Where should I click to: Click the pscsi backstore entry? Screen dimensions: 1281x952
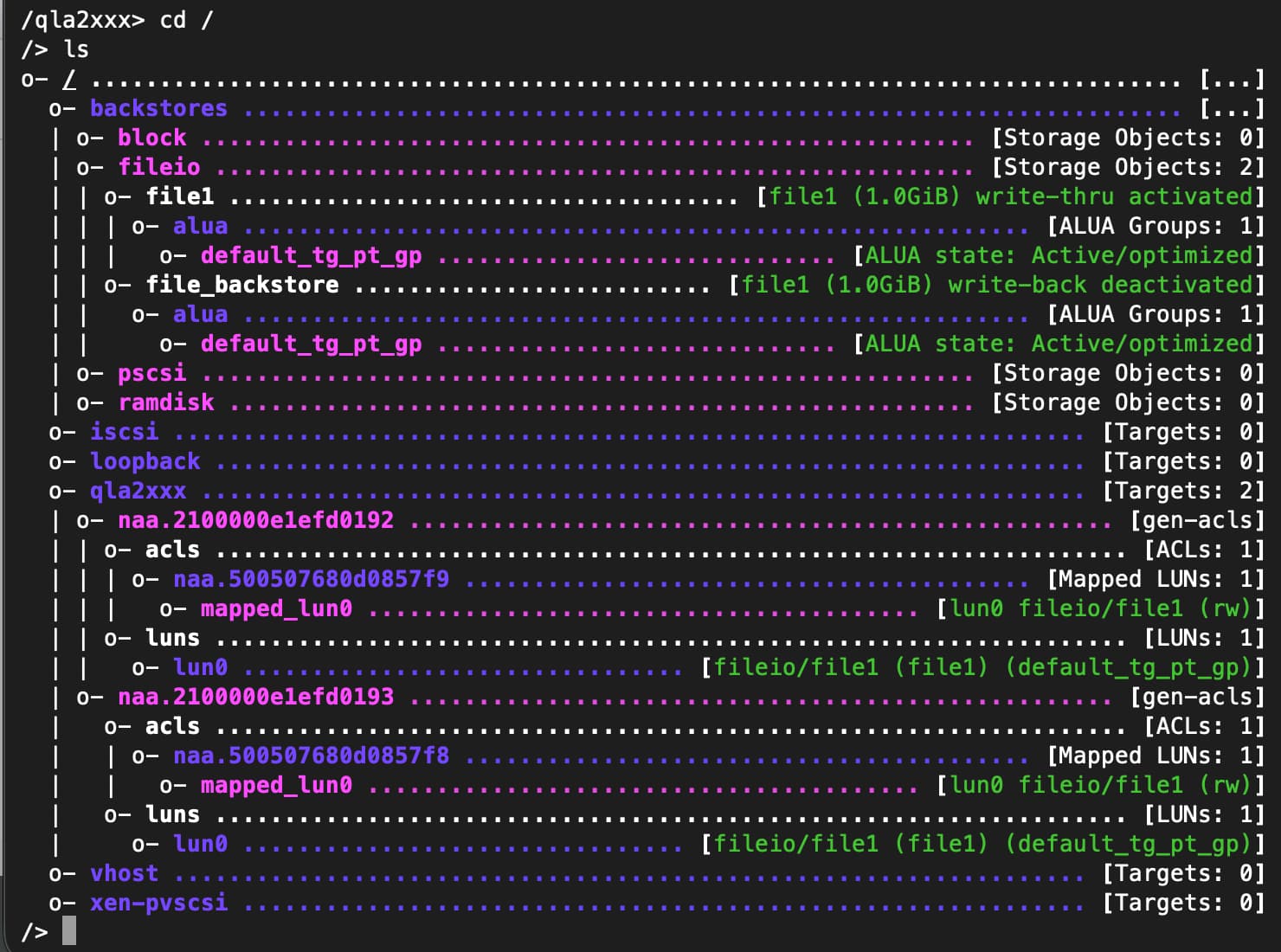click(x=151, y=373)
